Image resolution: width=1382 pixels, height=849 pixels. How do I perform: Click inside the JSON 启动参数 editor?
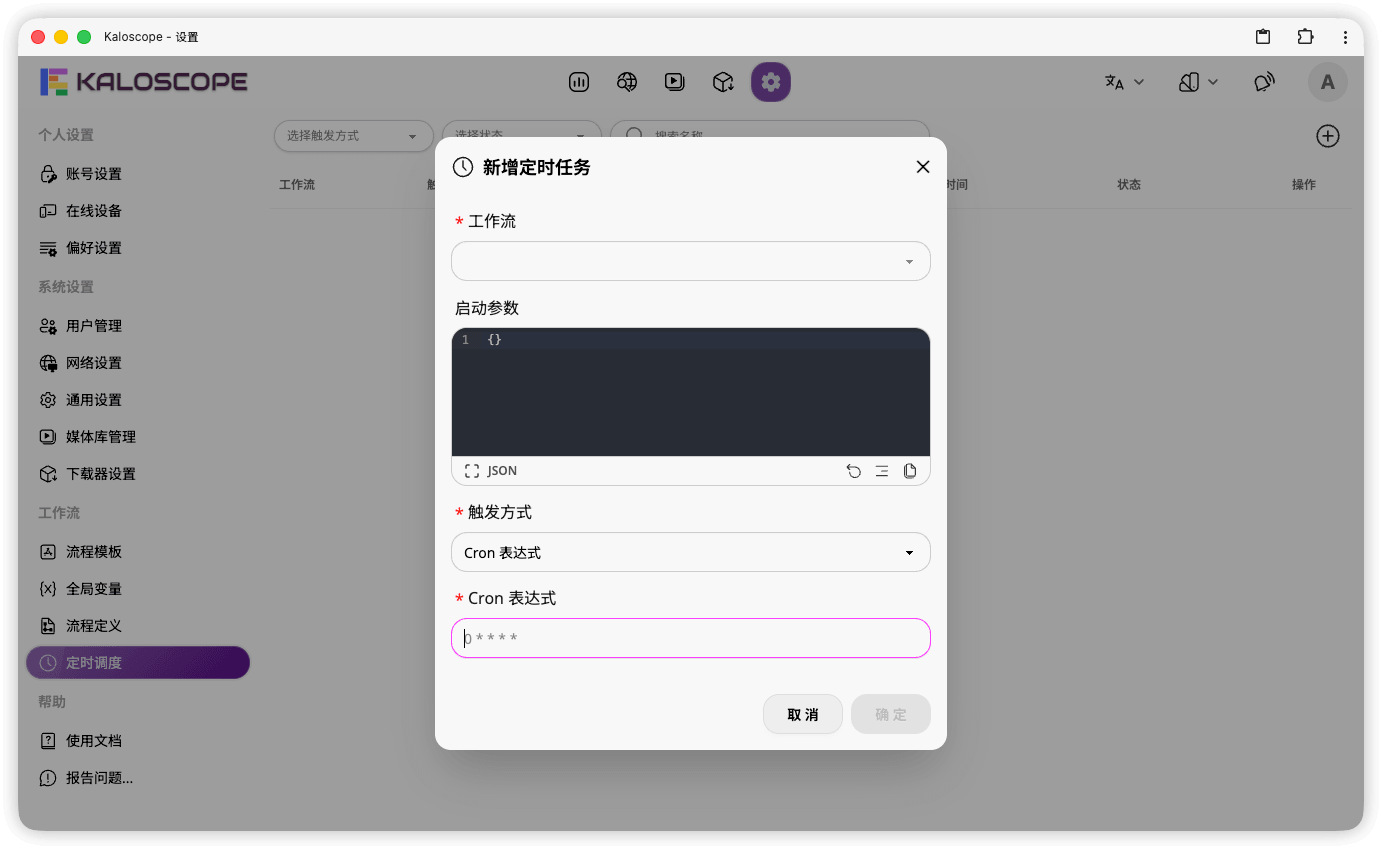(x=691, y=392)
